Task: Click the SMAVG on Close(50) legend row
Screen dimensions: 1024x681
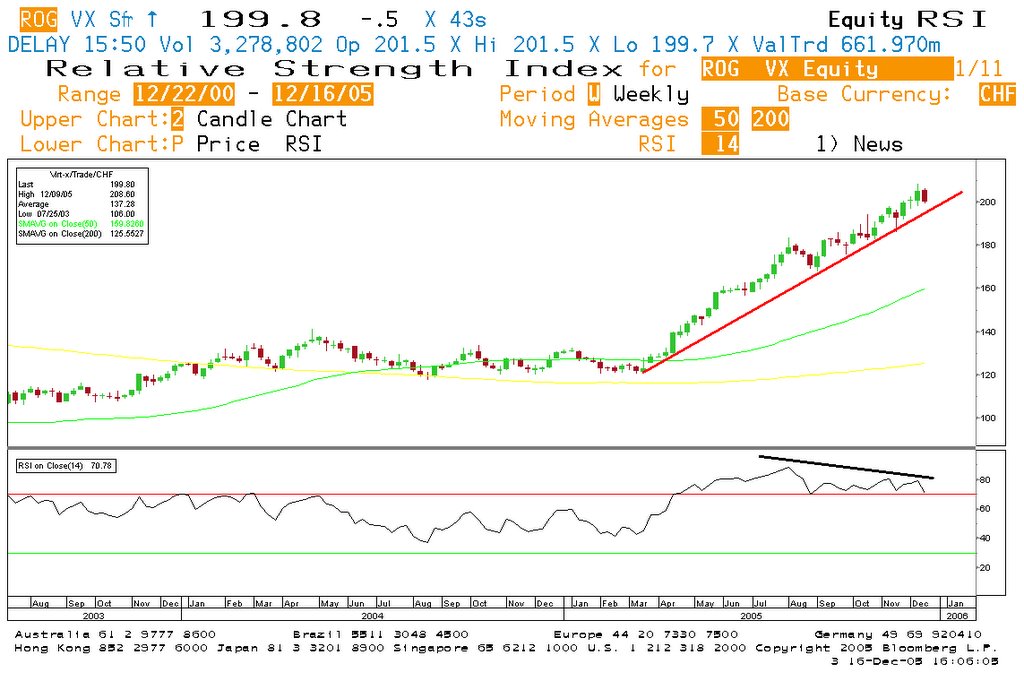Action: click(x=81, y=223)
